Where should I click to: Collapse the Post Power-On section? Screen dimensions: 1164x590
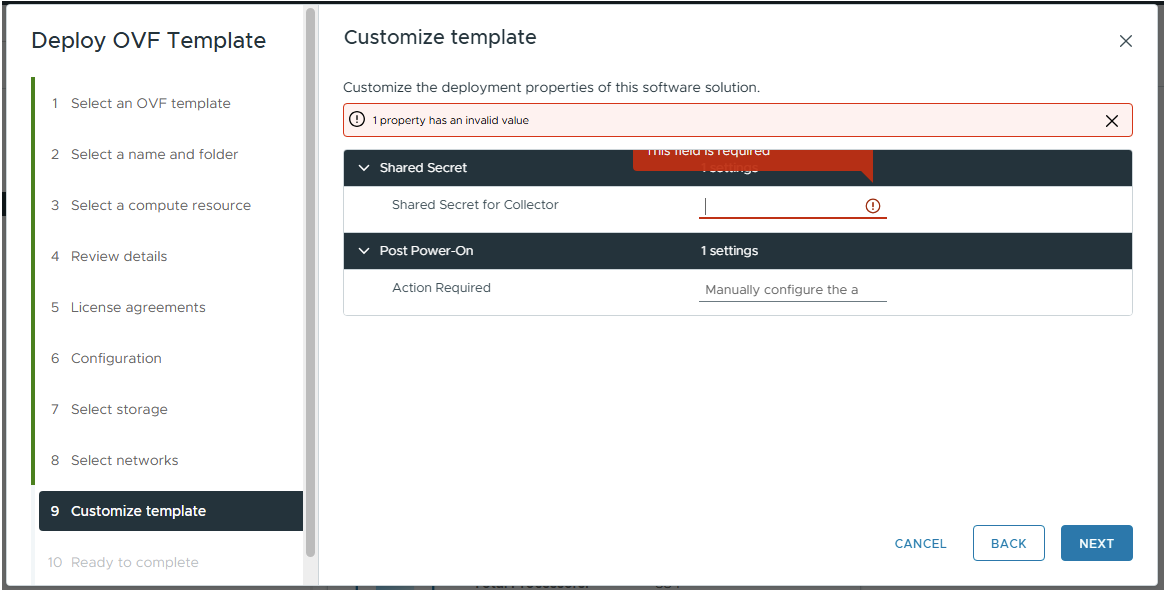pos(364,251)
